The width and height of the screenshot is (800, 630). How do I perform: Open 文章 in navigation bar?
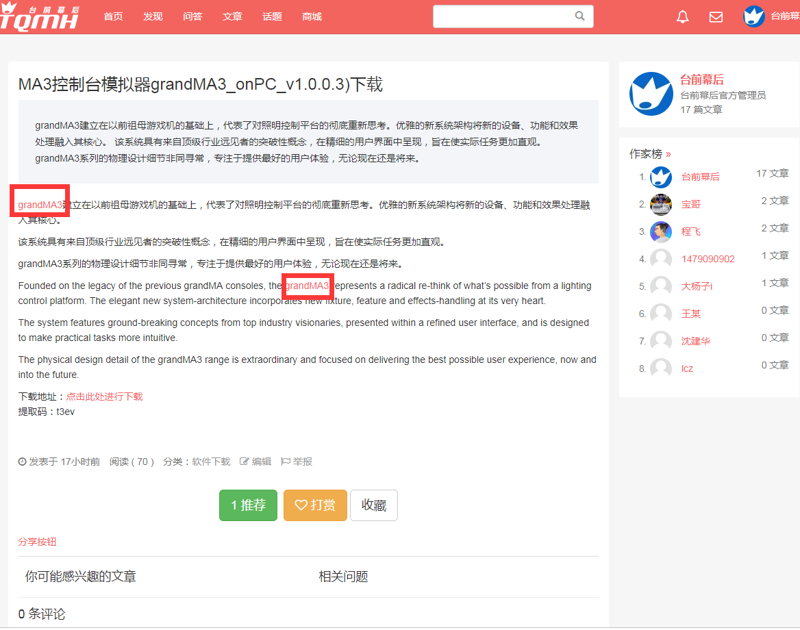[232, 17]
